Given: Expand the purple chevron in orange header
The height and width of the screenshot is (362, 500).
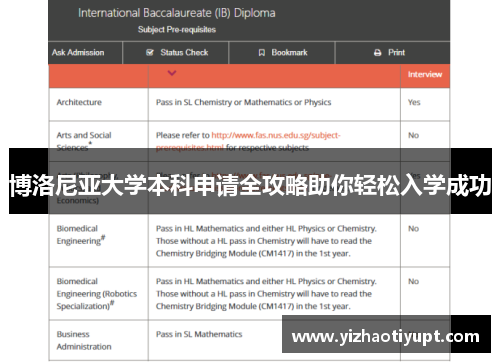Looking at the screenshot, I should tap(172, 73).
